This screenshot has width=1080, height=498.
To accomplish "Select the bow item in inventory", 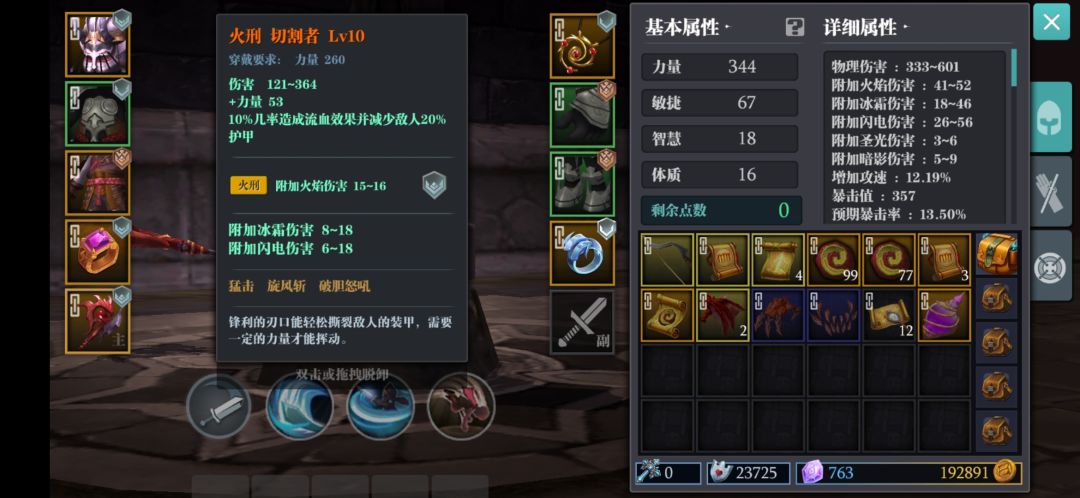I will 667,260.
